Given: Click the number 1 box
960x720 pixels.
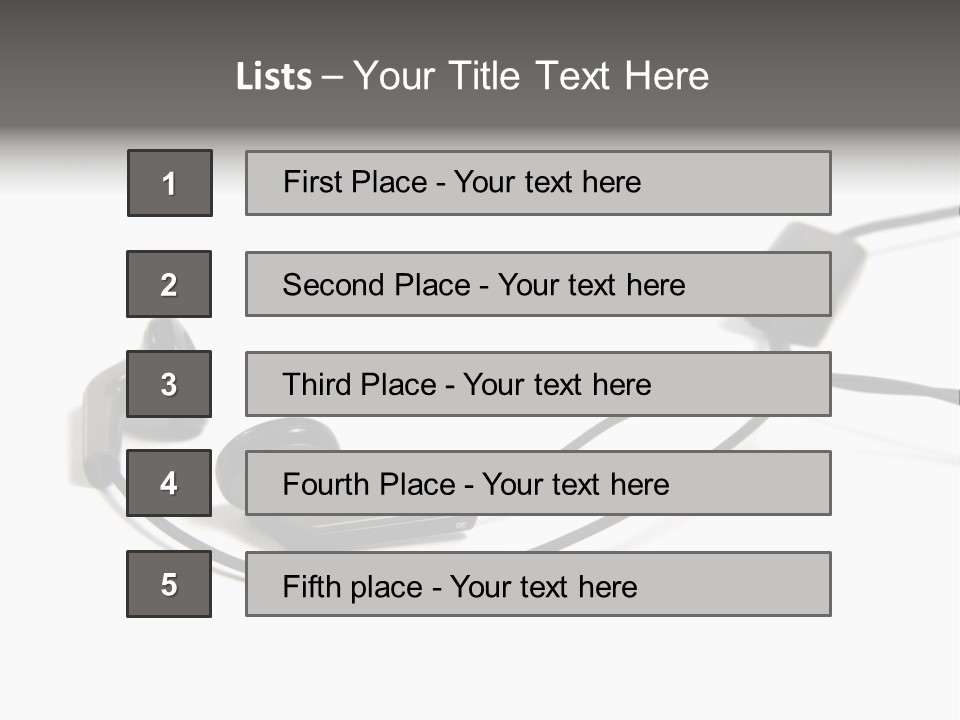Looking at the screenshot, I should (x=170, y=183).
